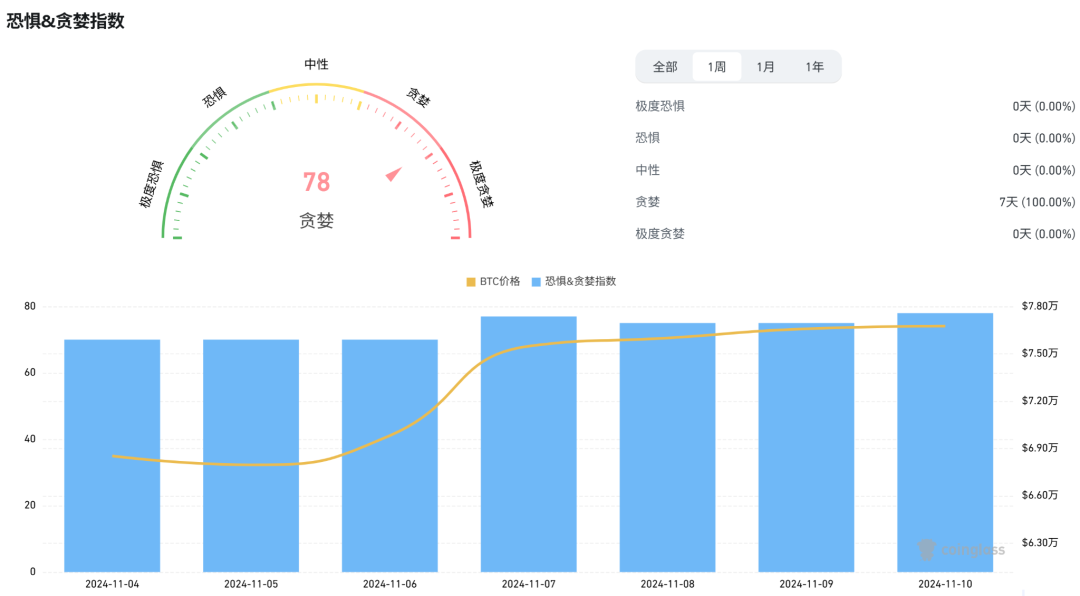Switch to the 全部 time range tab

pyautogui.click(x=665, y=67)
